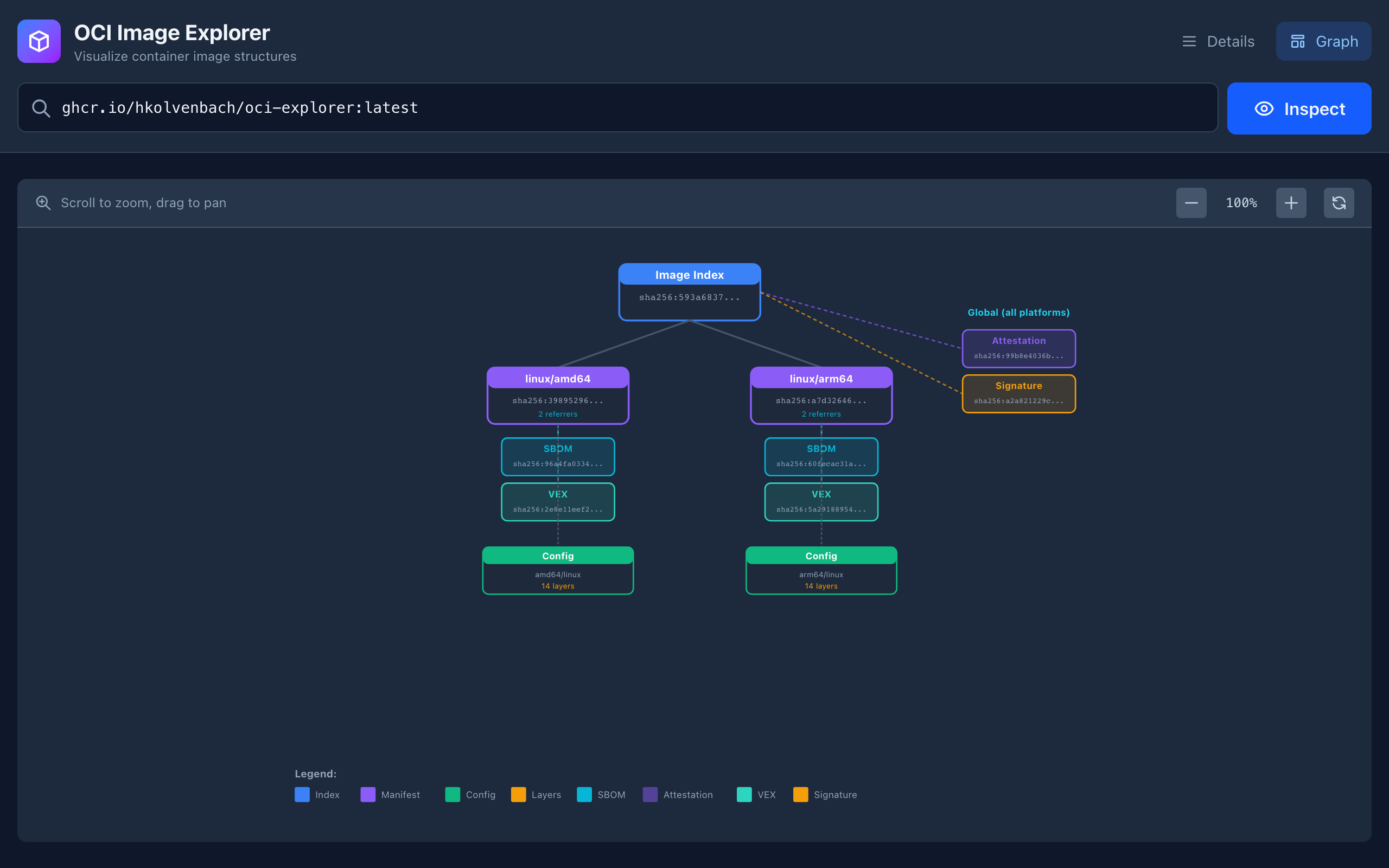Reset the view with the refresh icon
The image size is (1389, 868).
pos(1339,203)
